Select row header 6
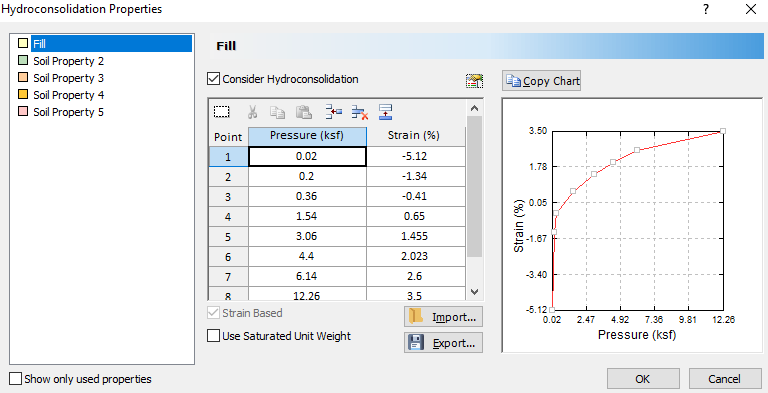Image resolution: width=768 pixels, height=393 pixels. [x=228, y=257]
